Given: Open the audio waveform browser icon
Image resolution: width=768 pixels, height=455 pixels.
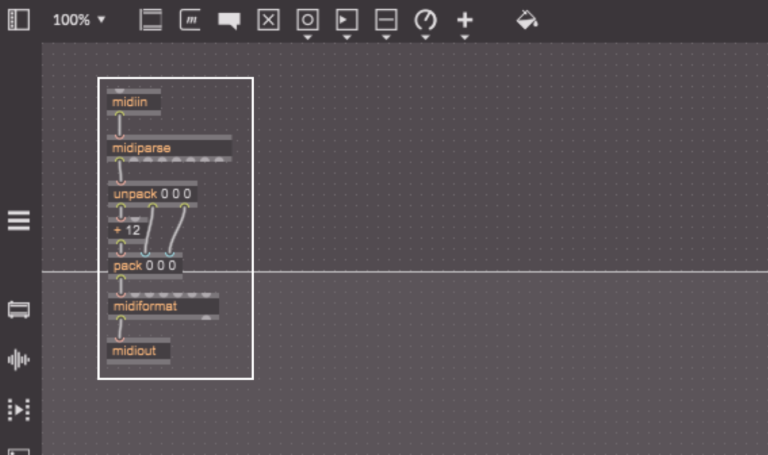Looking at the screenshot, I should (x=19, y=360).
